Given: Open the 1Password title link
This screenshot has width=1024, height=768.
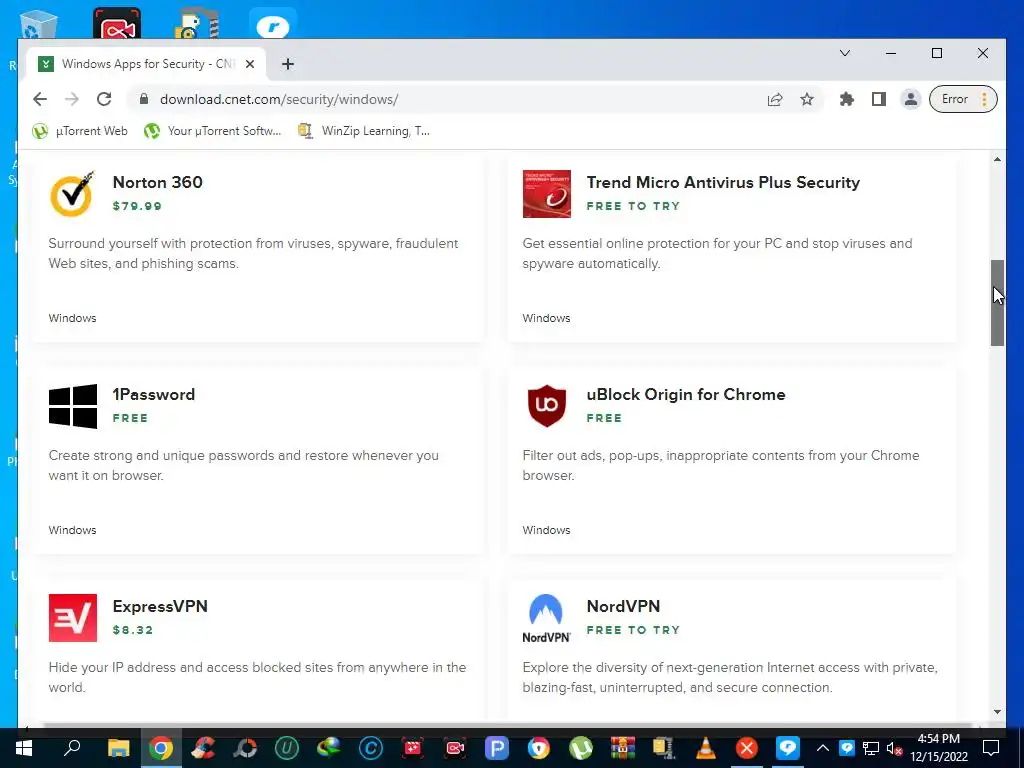Looking at the screenshot, I should click(x=153, y=394).
